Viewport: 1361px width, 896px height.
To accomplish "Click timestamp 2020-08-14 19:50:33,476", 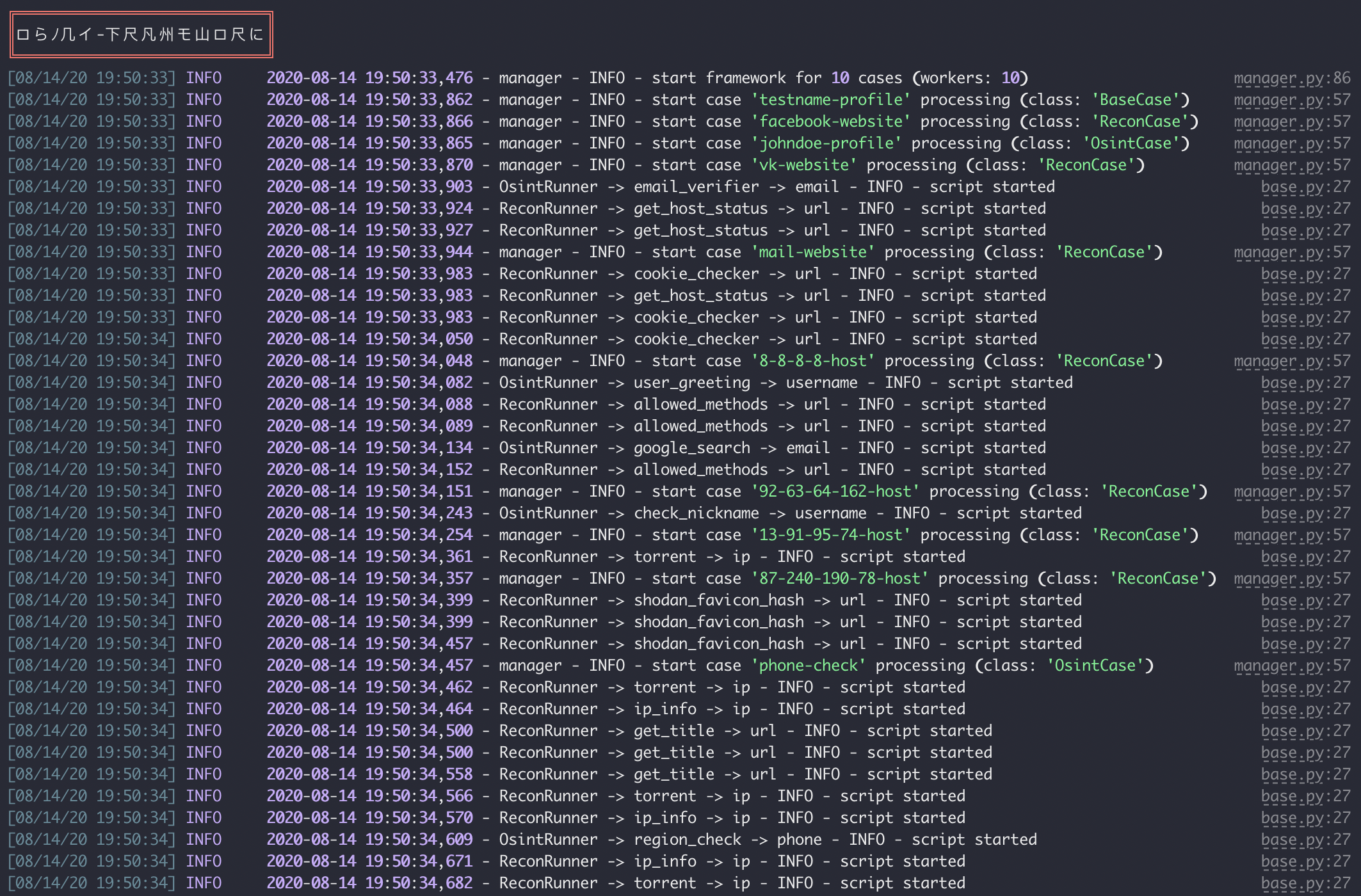I will click(x=369, y=78).
